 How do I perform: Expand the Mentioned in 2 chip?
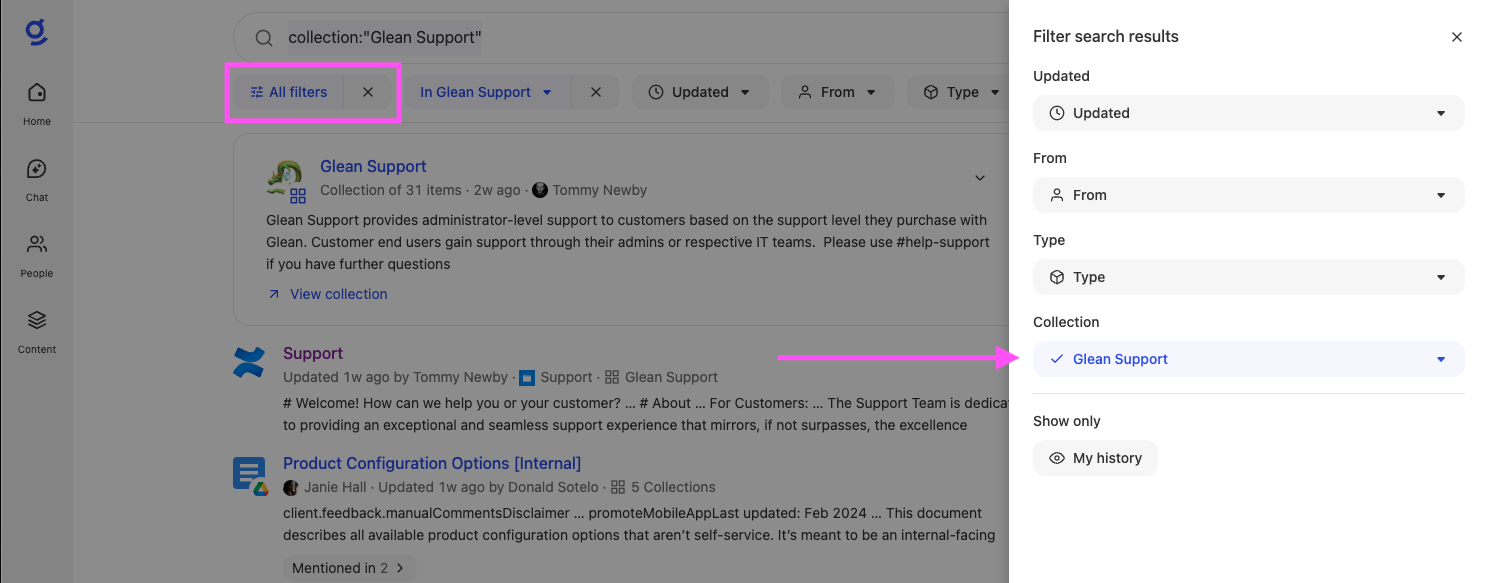coord(348,568)
